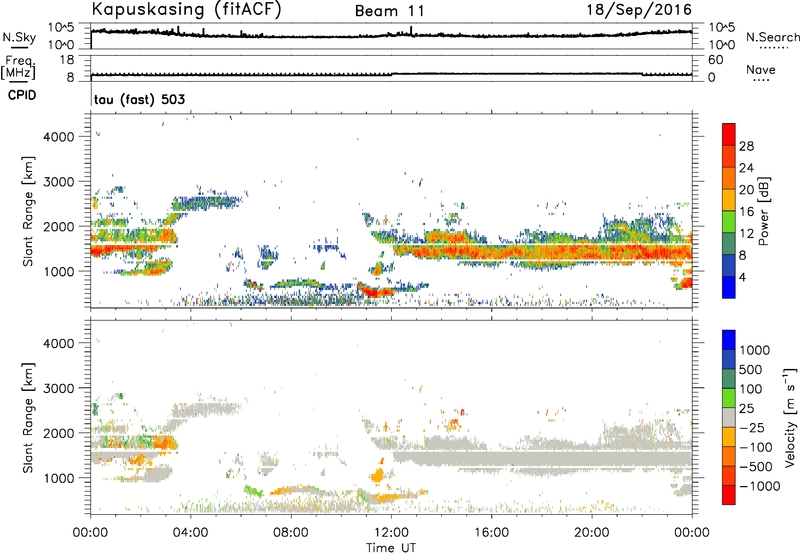Screen dimensions: 800x554
Task: Select the "N.Search" legend label
Action: 772,37
